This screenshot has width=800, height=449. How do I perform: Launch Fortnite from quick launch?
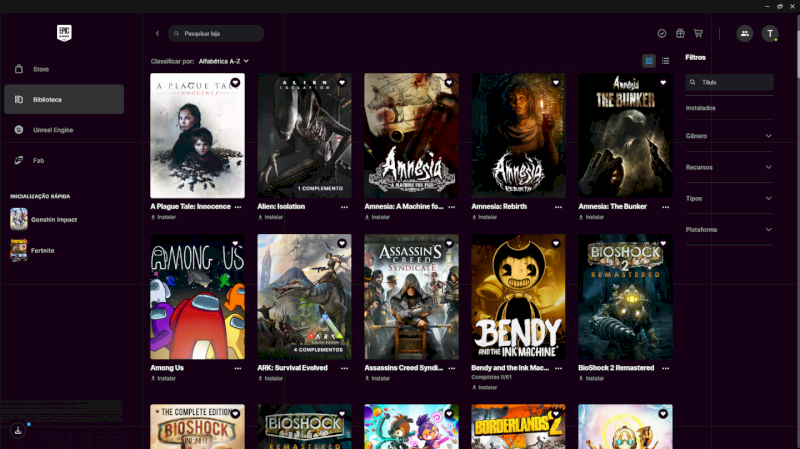pos(33,251)
